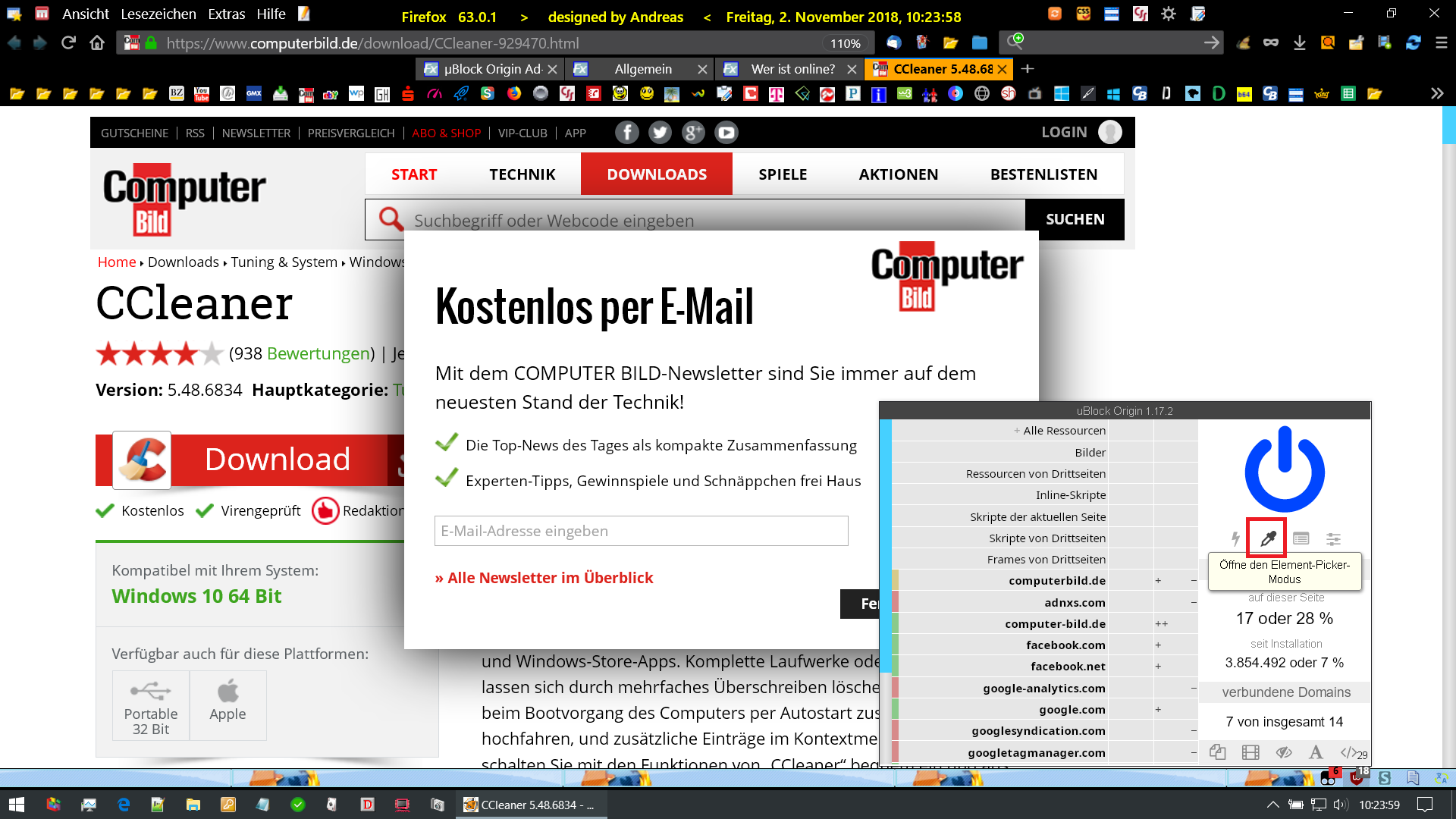The image size is (1456, 819).
Task: Activate the uBlock element zapper lightning icon
Action: (1235, 538)
